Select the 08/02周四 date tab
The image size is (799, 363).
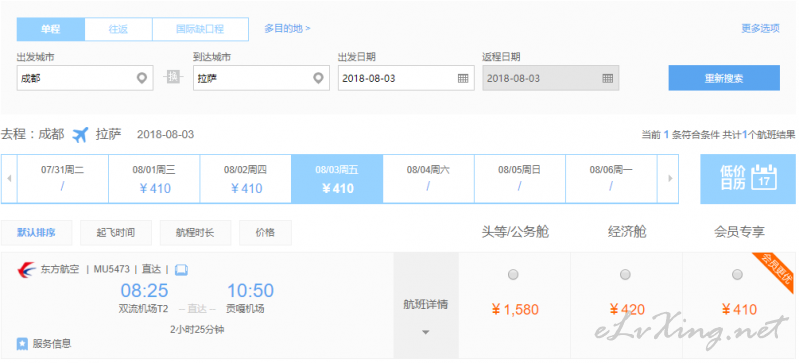click(246, 178)
